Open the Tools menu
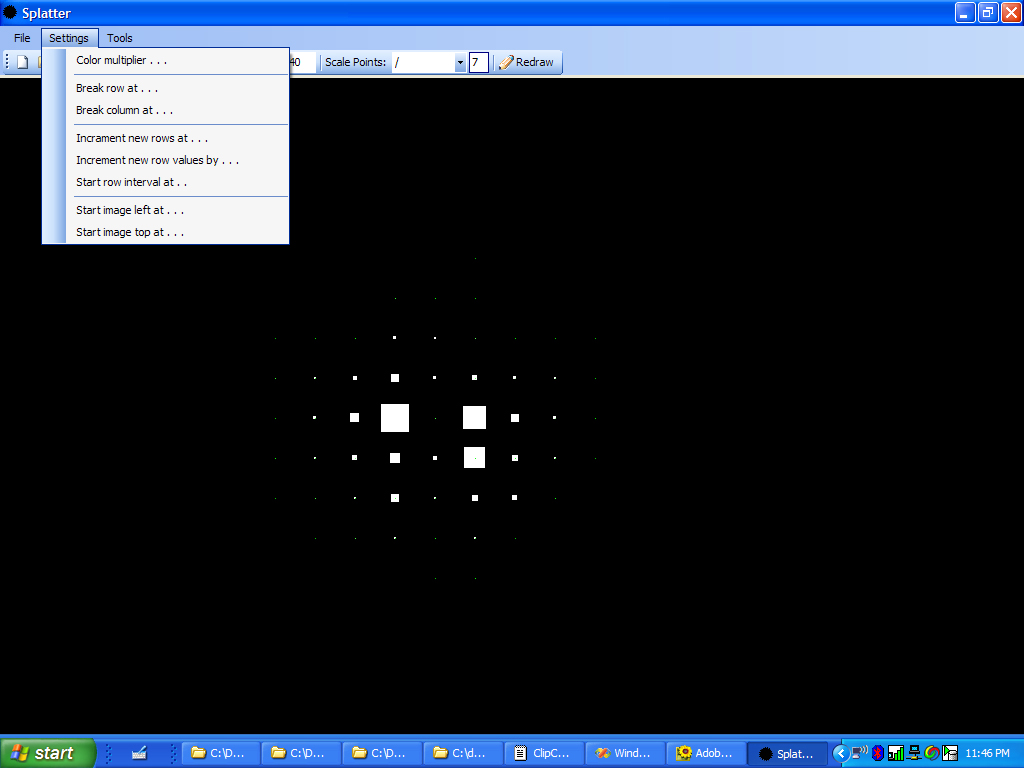 (119, 38)
